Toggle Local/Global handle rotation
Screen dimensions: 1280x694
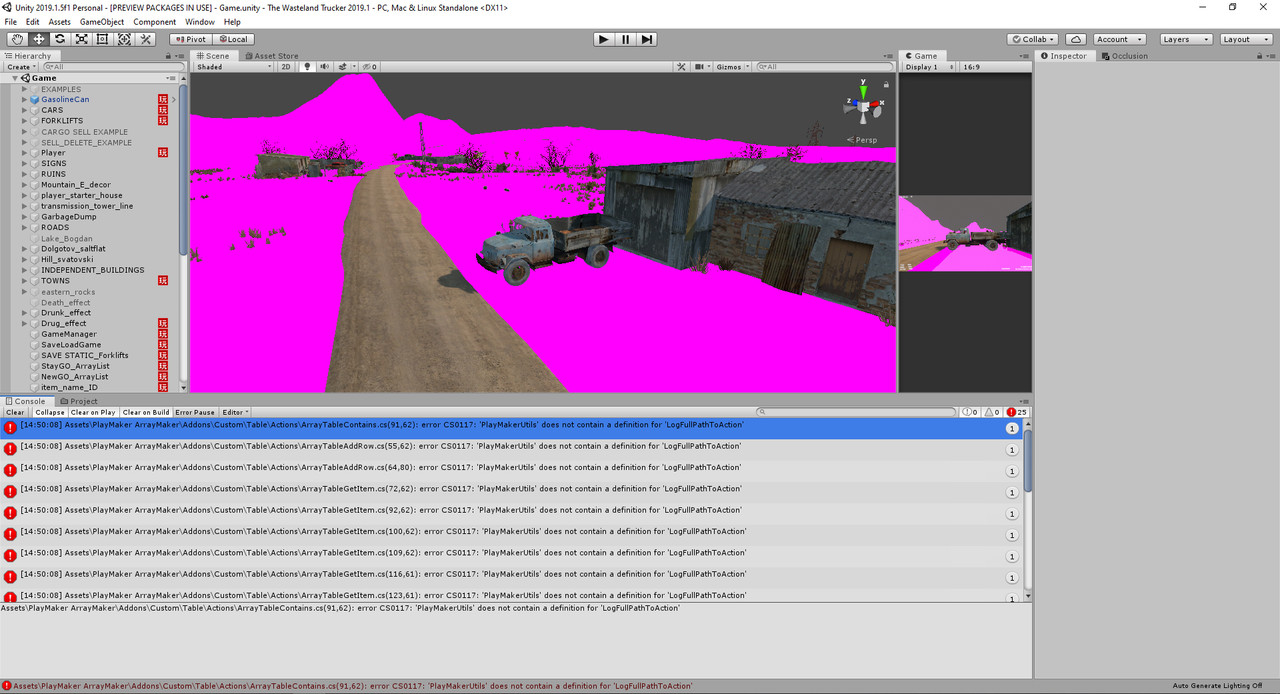(233, 39)
